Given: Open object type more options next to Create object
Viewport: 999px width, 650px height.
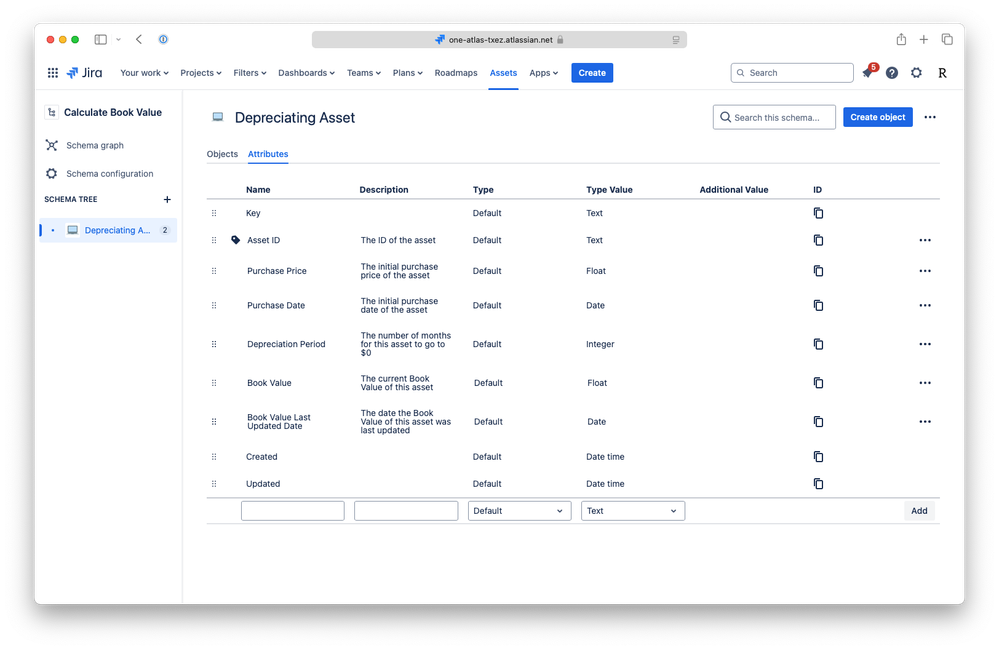Looking at the screenshot, I should (x=930, y=117).
